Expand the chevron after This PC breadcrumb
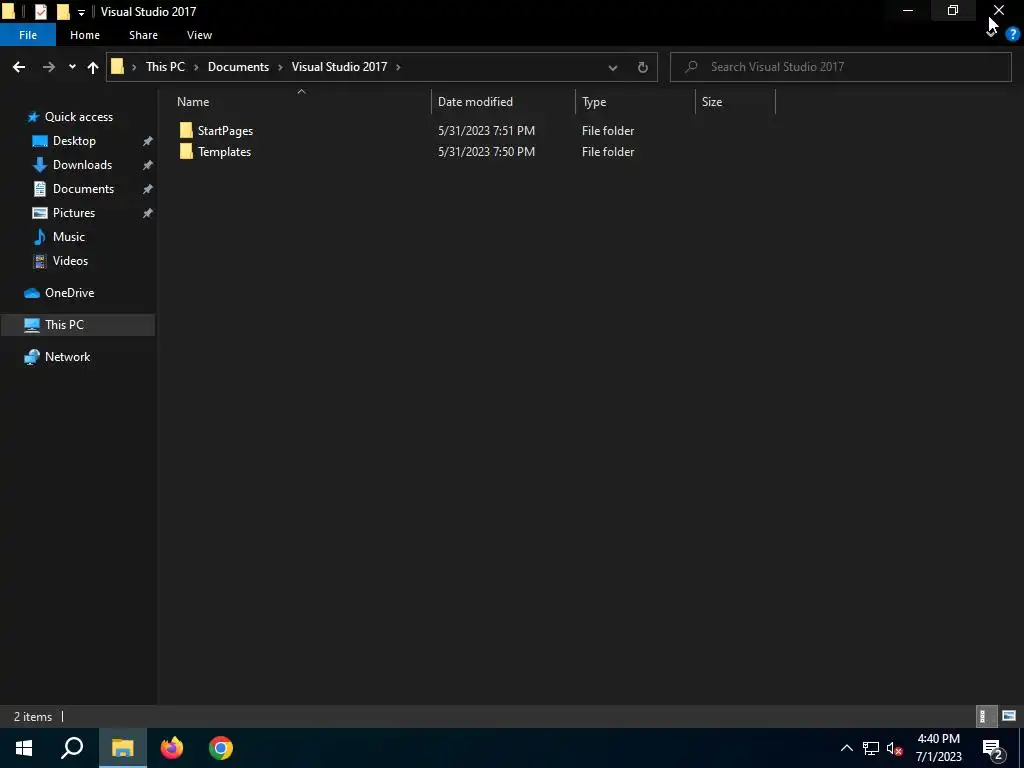This screenshot has height=768, width=1024. click(196, 67)
